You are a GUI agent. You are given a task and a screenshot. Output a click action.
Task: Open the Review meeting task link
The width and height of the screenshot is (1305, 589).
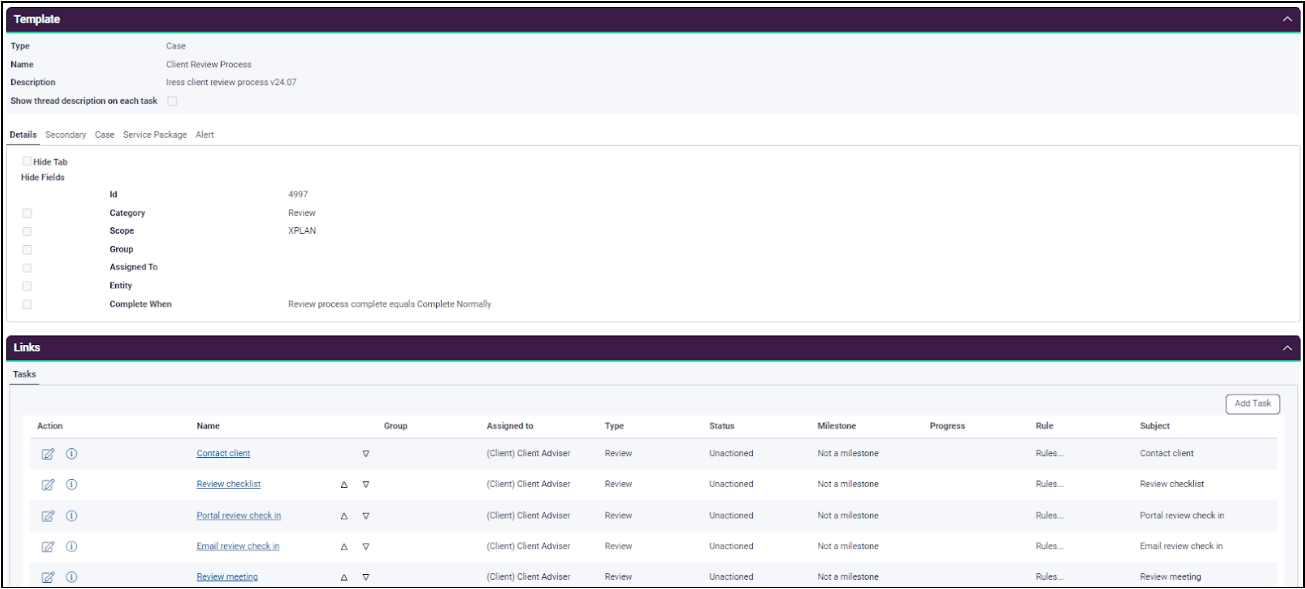point(227,577)
